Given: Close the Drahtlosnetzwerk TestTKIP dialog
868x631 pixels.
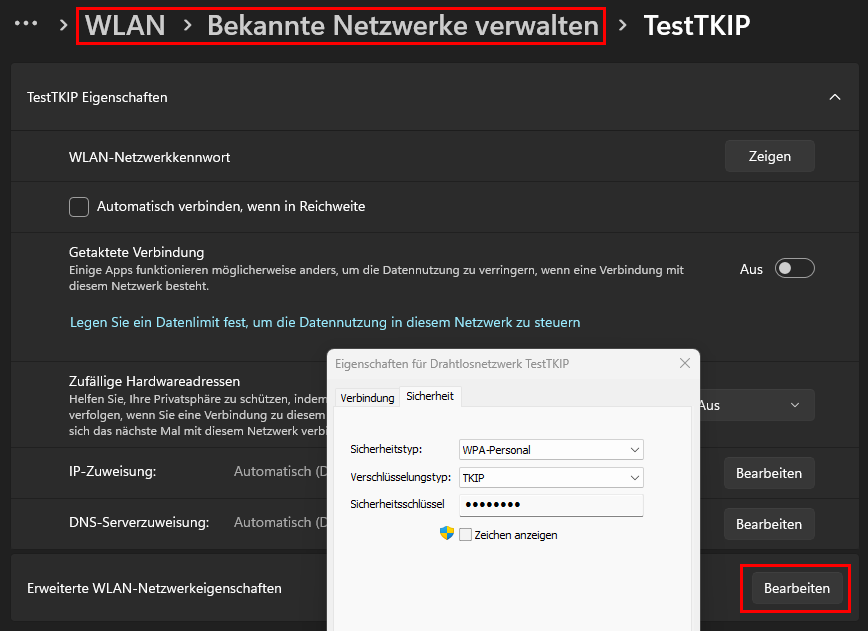Looking at the screenshot, I should click(685, 363).
